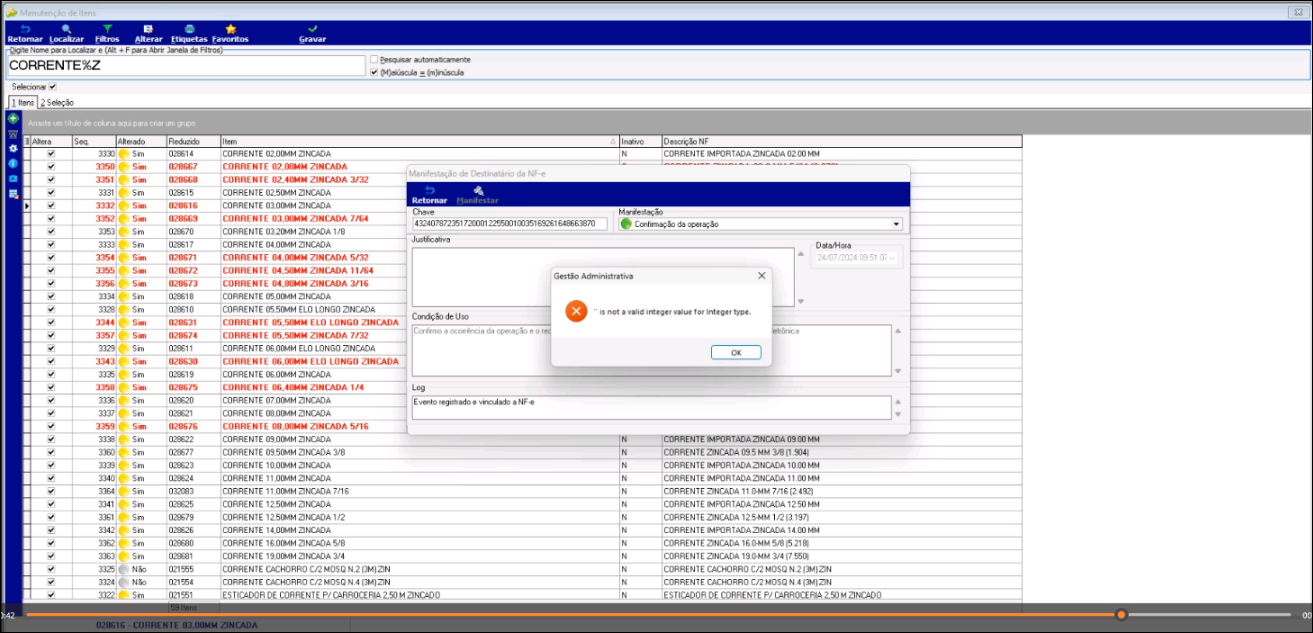The width and height of the screenshot is (1313, 633).
Task: Click in the Justificativa text area
Action: tap(603, 276)
